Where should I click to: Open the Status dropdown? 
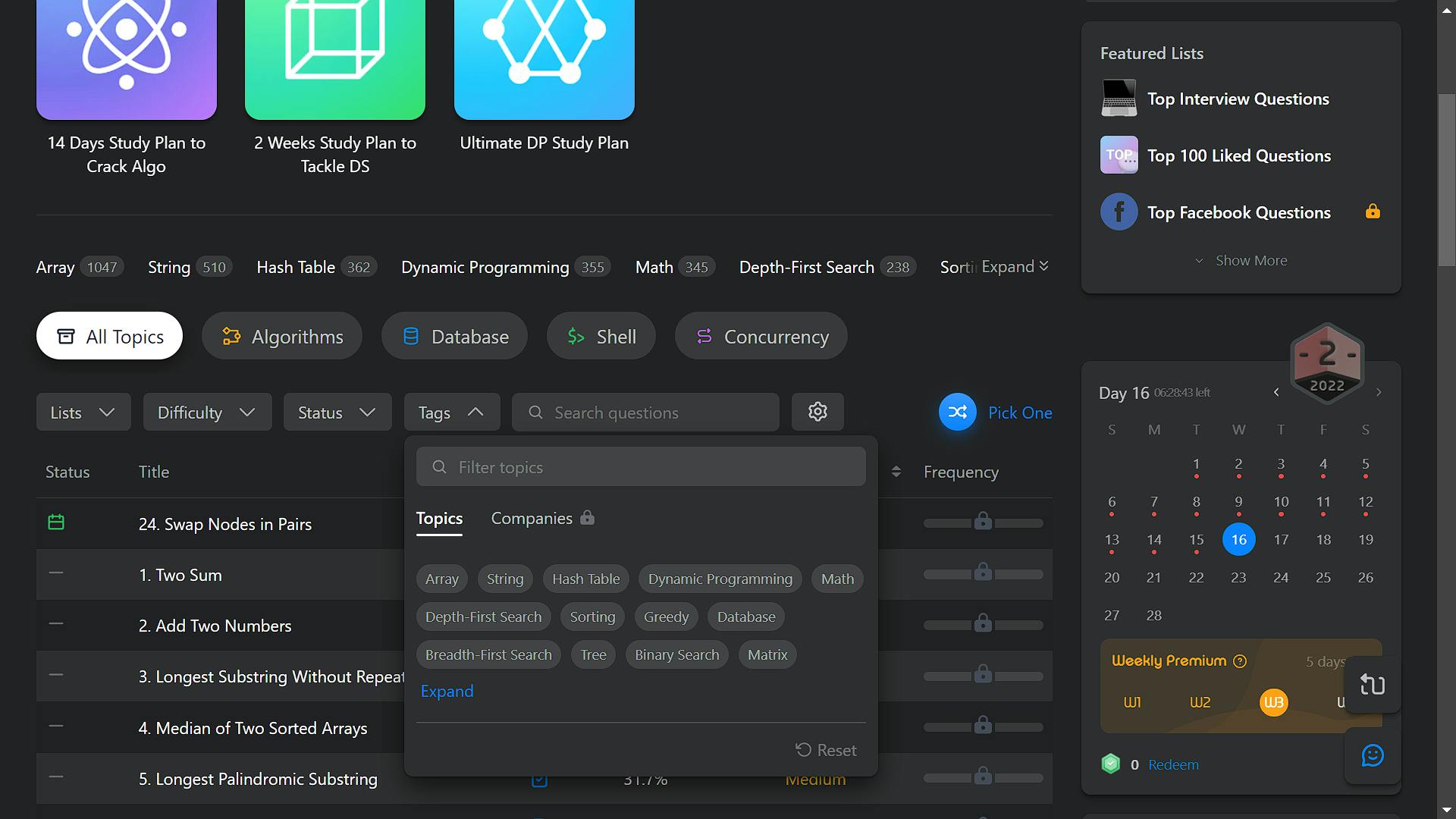337,412
